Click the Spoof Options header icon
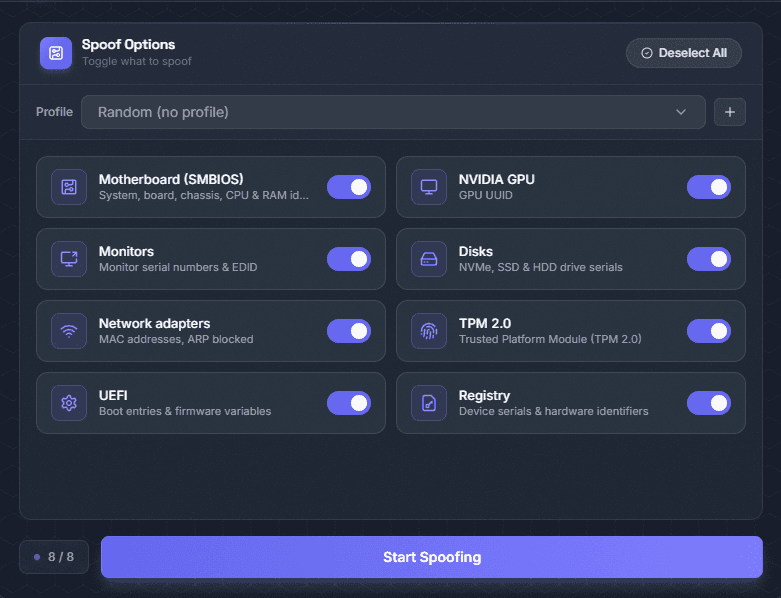This screenshot has height=598, width=781. (56, 53)
